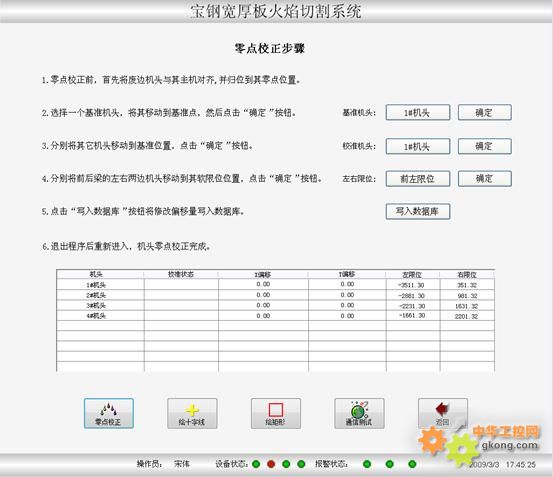Select the 4#机头 row in the table
The image size is (553, 477).
275,316
